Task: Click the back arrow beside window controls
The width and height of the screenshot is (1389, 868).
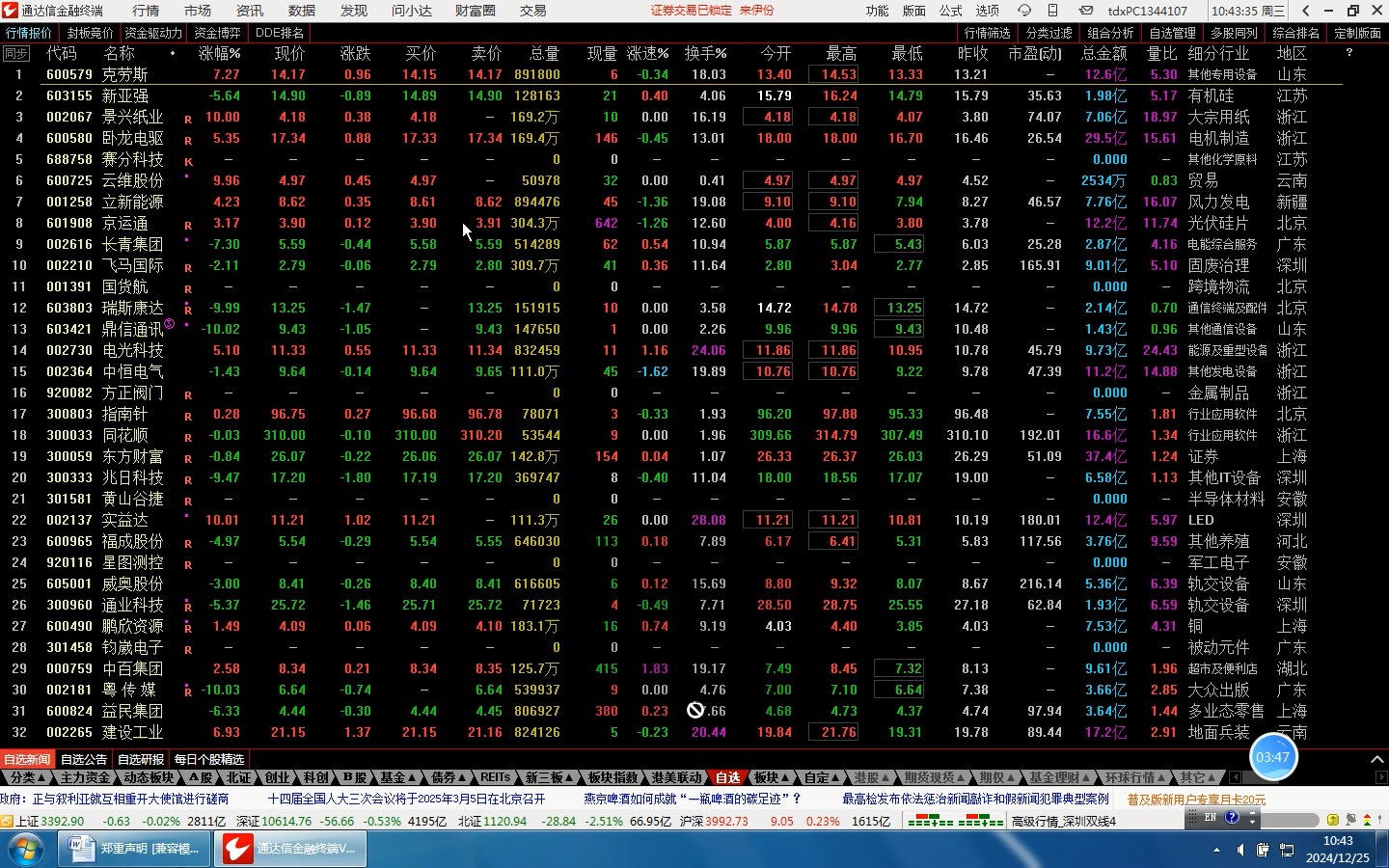Action: [x=1306, y=11]
